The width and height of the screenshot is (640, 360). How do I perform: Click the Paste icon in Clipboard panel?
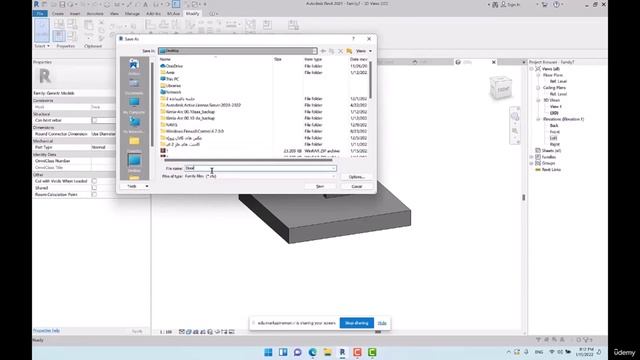pyautogui.click(x=88, y=25)
